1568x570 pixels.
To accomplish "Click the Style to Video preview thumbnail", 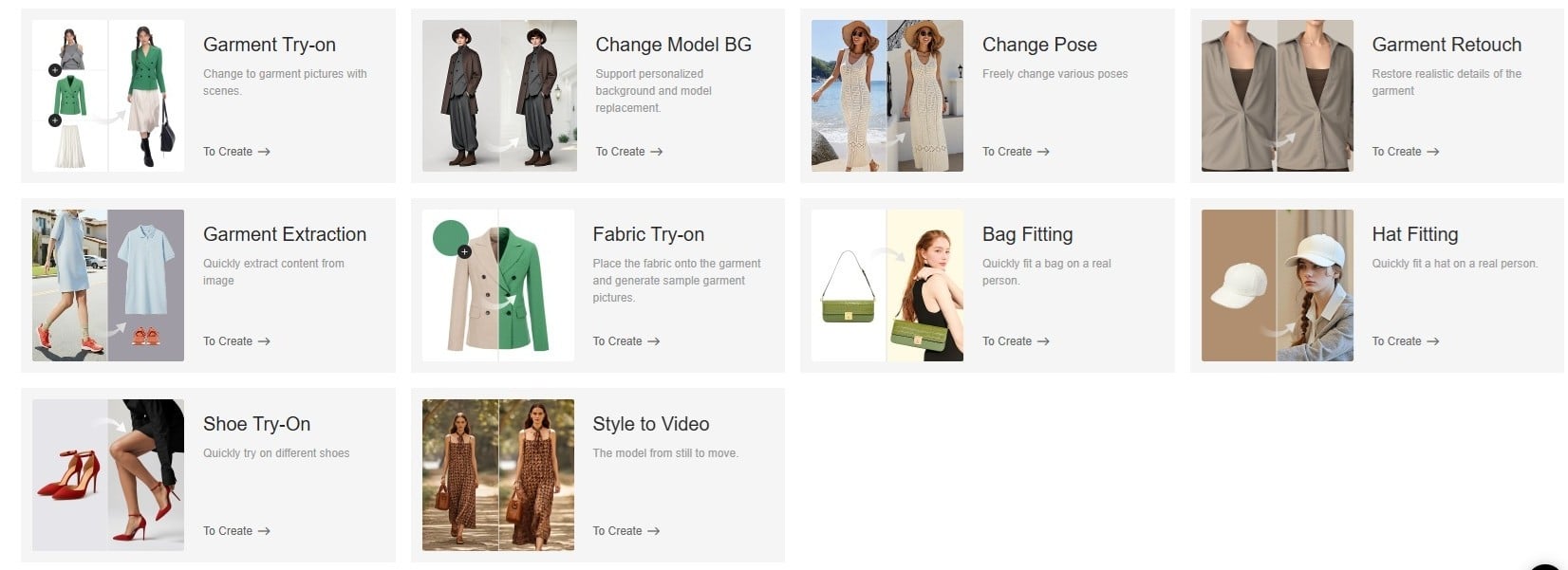I will pos(498,475).
